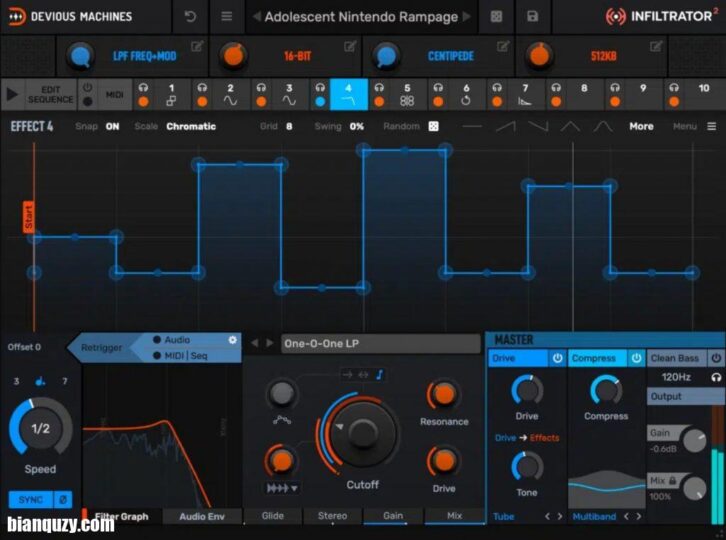Select the ramp-up shape preset icon

click(505, 127)
